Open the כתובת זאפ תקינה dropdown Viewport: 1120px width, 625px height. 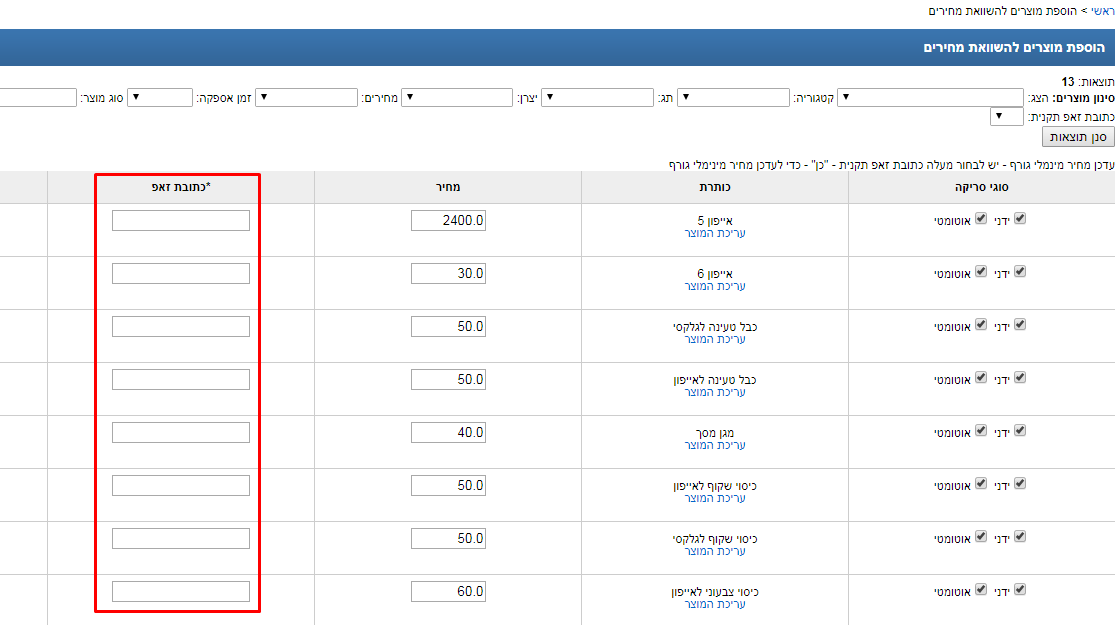[x=1006, y=116]
